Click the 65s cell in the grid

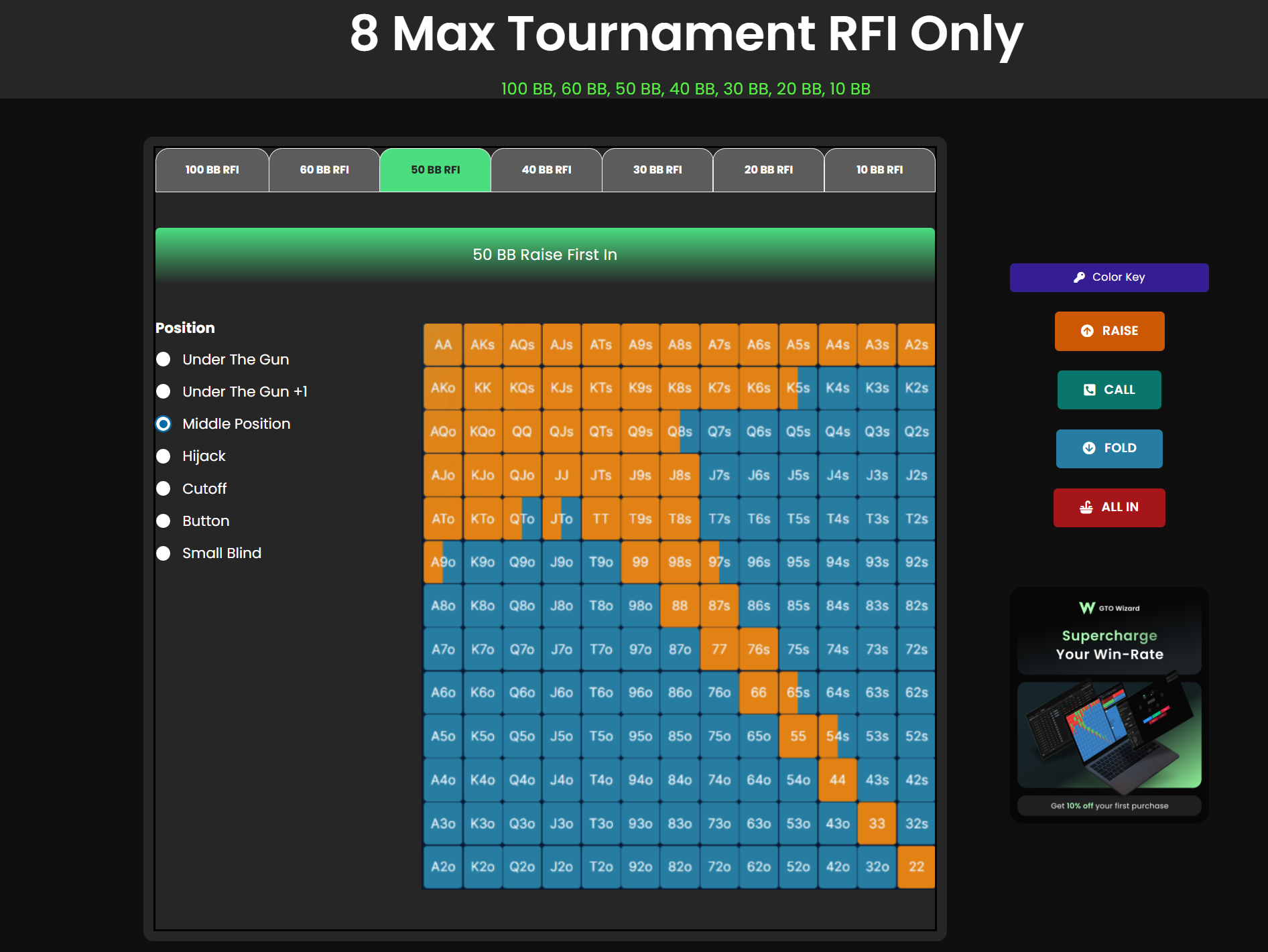coord(798,693)
